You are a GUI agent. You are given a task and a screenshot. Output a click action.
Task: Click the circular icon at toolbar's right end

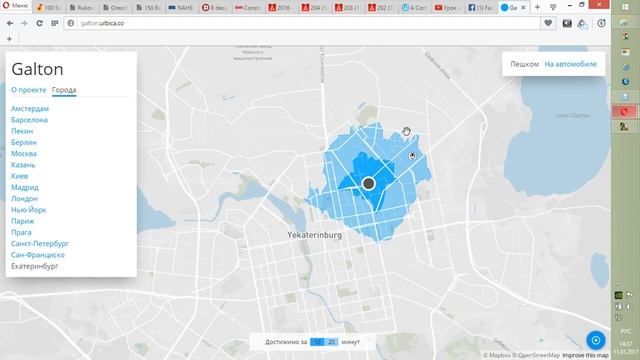[601, 23]
